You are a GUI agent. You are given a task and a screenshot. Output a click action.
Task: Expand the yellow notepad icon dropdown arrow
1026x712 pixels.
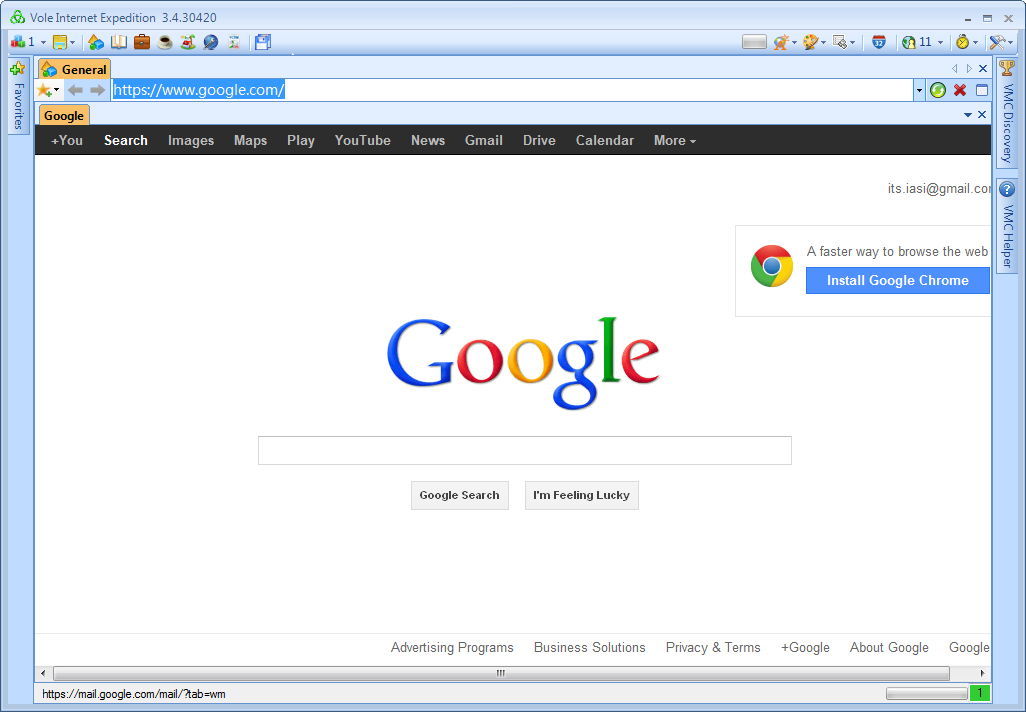[x=72, y=43]
